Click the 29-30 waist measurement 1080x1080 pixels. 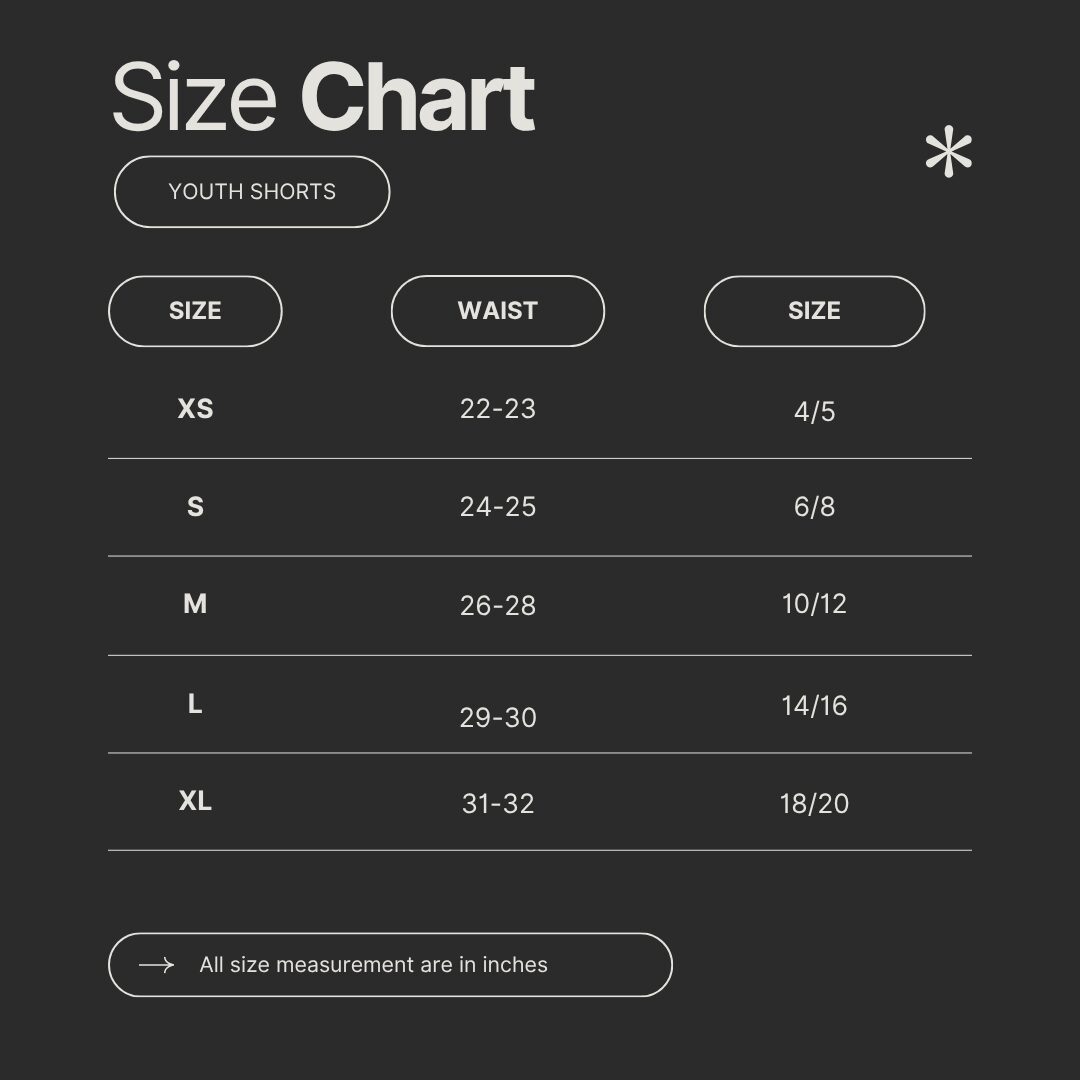498,718
